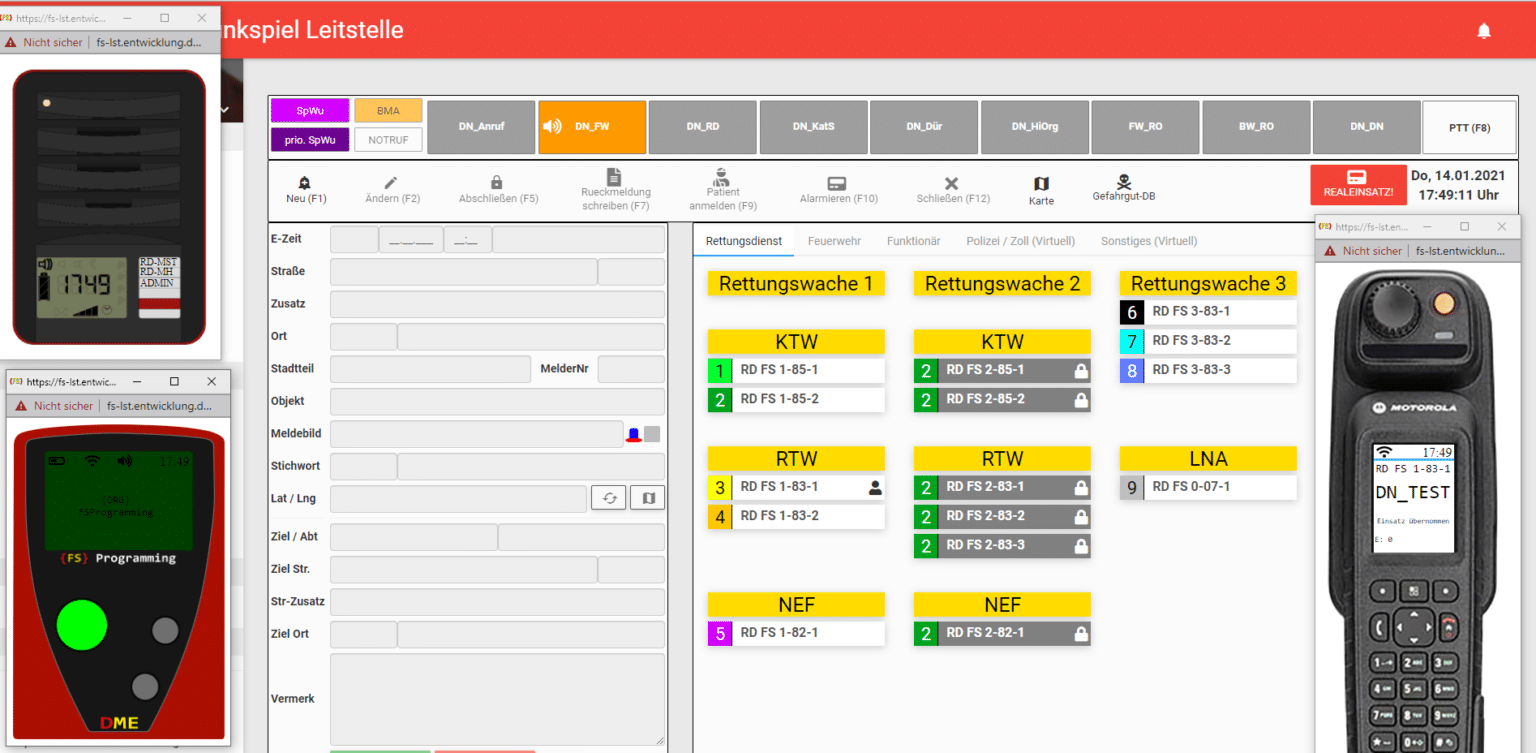Open Karte map view in toolbar

pyautogui.click(x=1041, y=184)
